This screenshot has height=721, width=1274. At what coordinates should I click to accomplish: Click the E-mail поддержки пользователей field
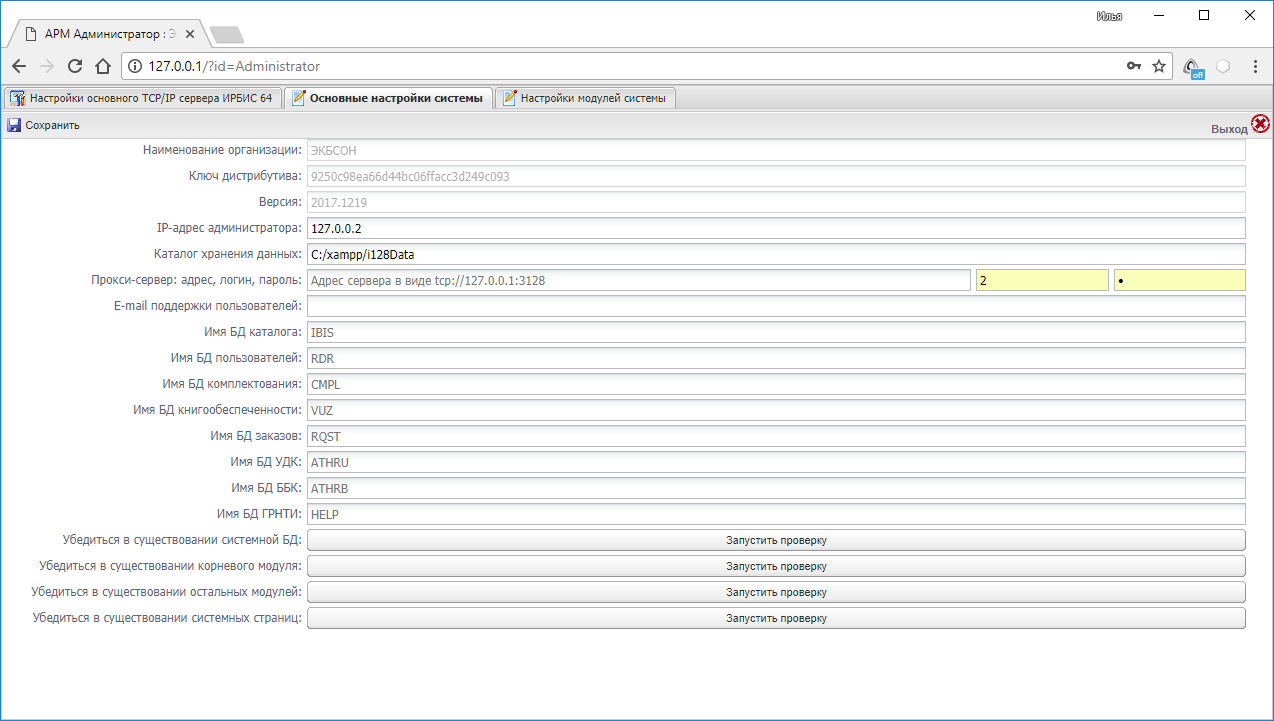click(776, 306)
